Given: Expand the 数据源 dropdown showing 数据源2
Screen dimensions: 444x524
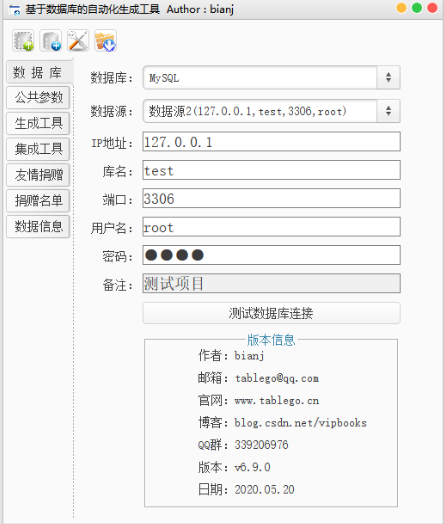Looking at the screenshot, I should [x=272, y=111].
